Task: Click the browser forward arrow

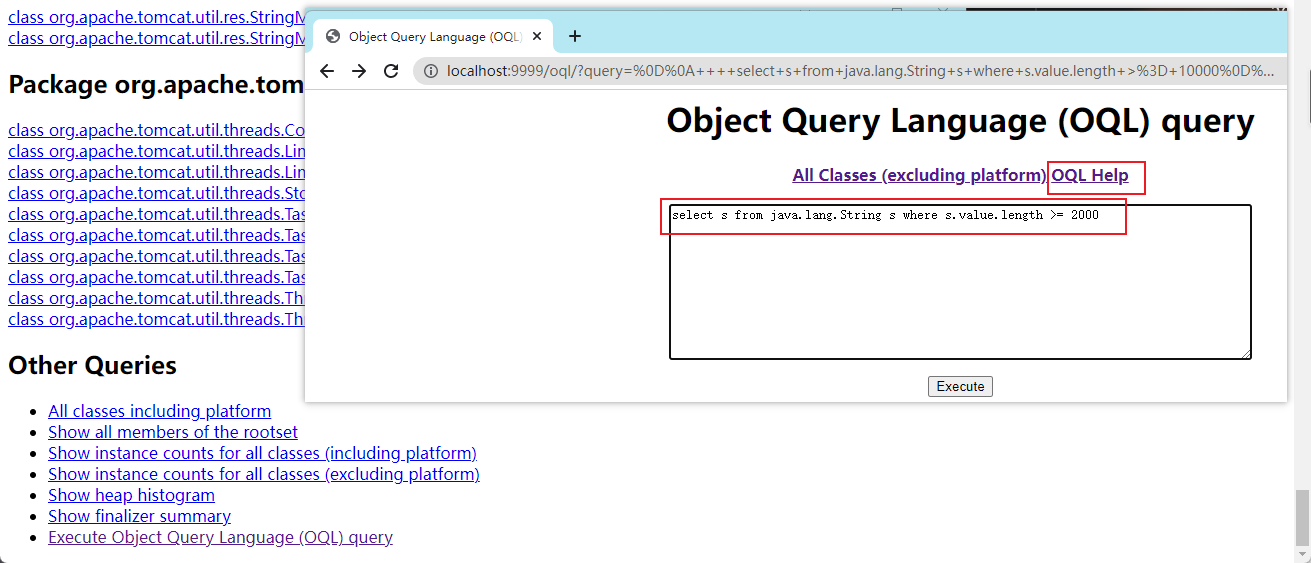Action: click(359, 71)
